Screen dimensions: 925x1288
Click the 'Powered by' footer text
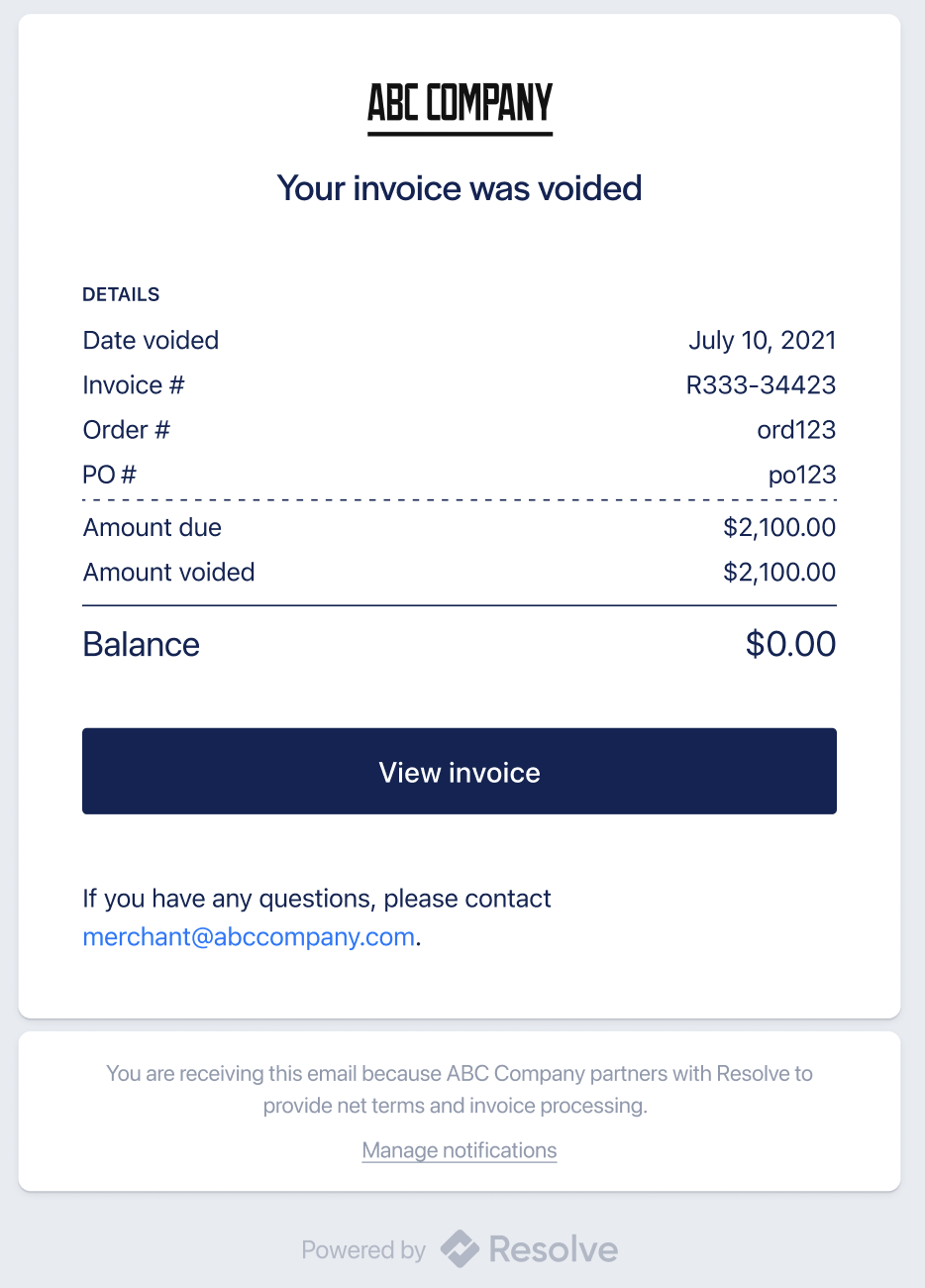coord(363,1250)
